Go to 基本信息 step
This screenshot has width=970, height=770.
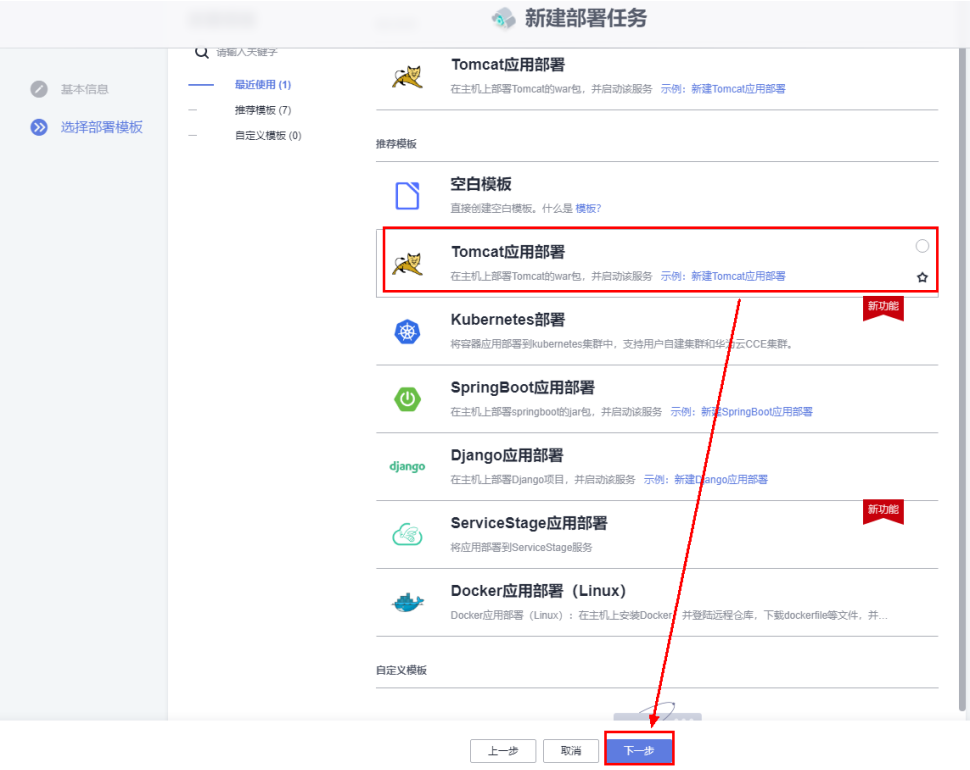(x=85, y=89)
